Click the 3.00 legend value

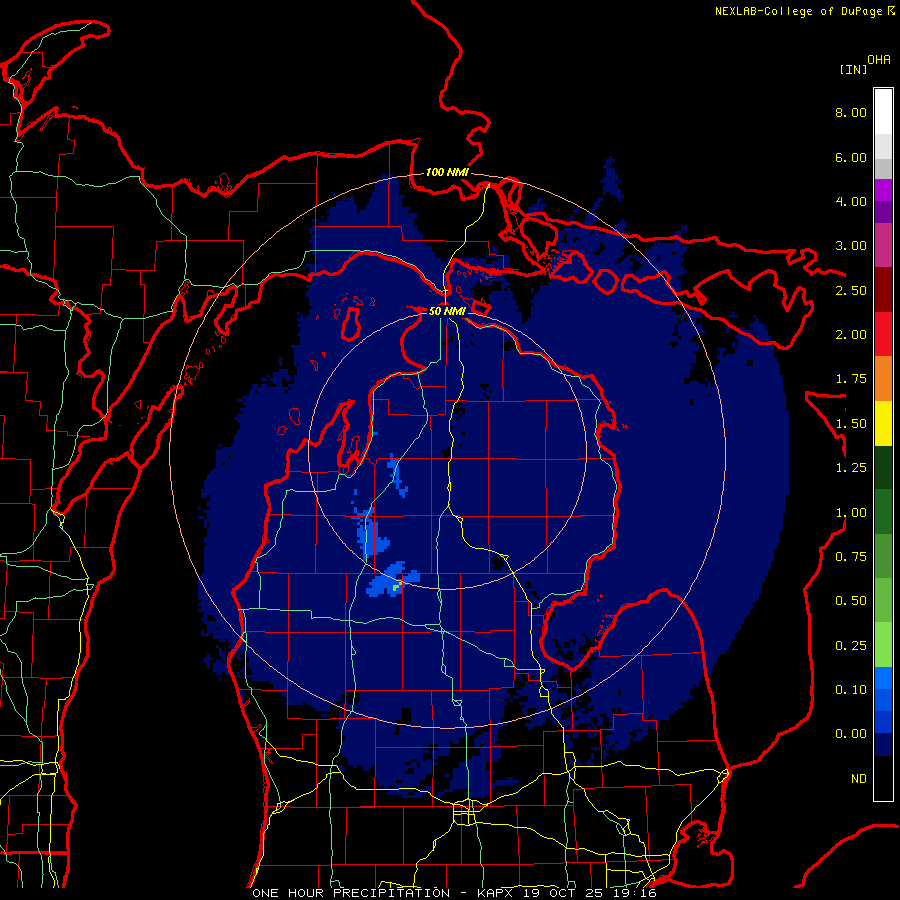(851, 246)
